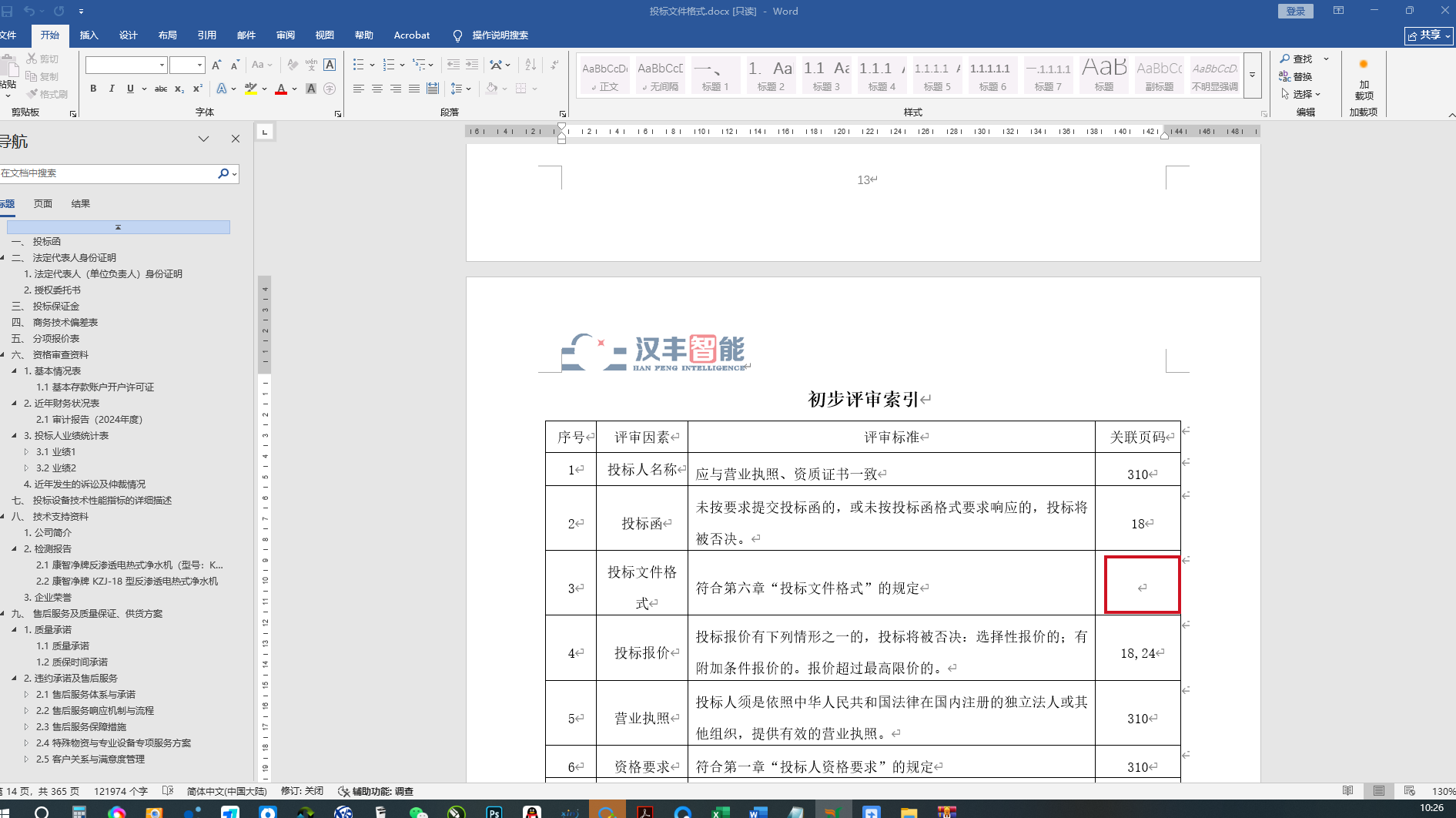1456x818 pixels.
Task: Switch to the 视图 ribbon tab
Action: (x=325, y=35)
